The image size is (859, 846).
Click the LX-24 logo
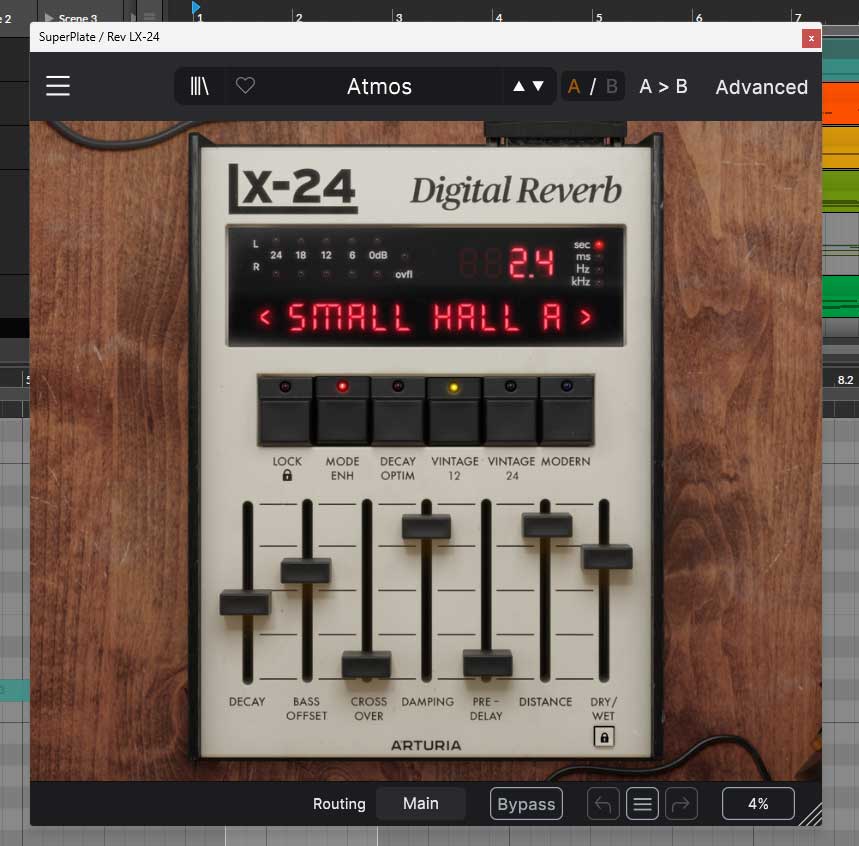point(293,188)
